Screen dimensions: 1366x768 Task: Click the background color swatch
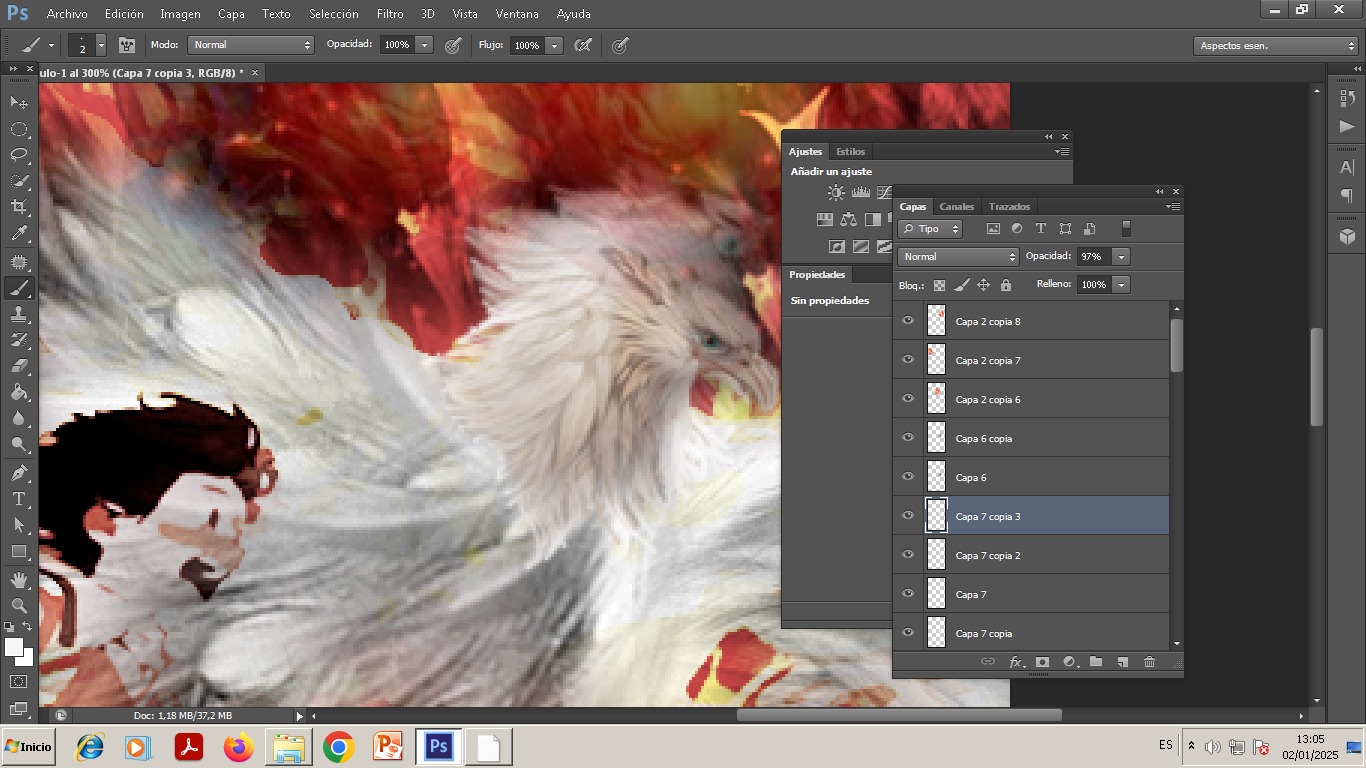pos(28,660)
